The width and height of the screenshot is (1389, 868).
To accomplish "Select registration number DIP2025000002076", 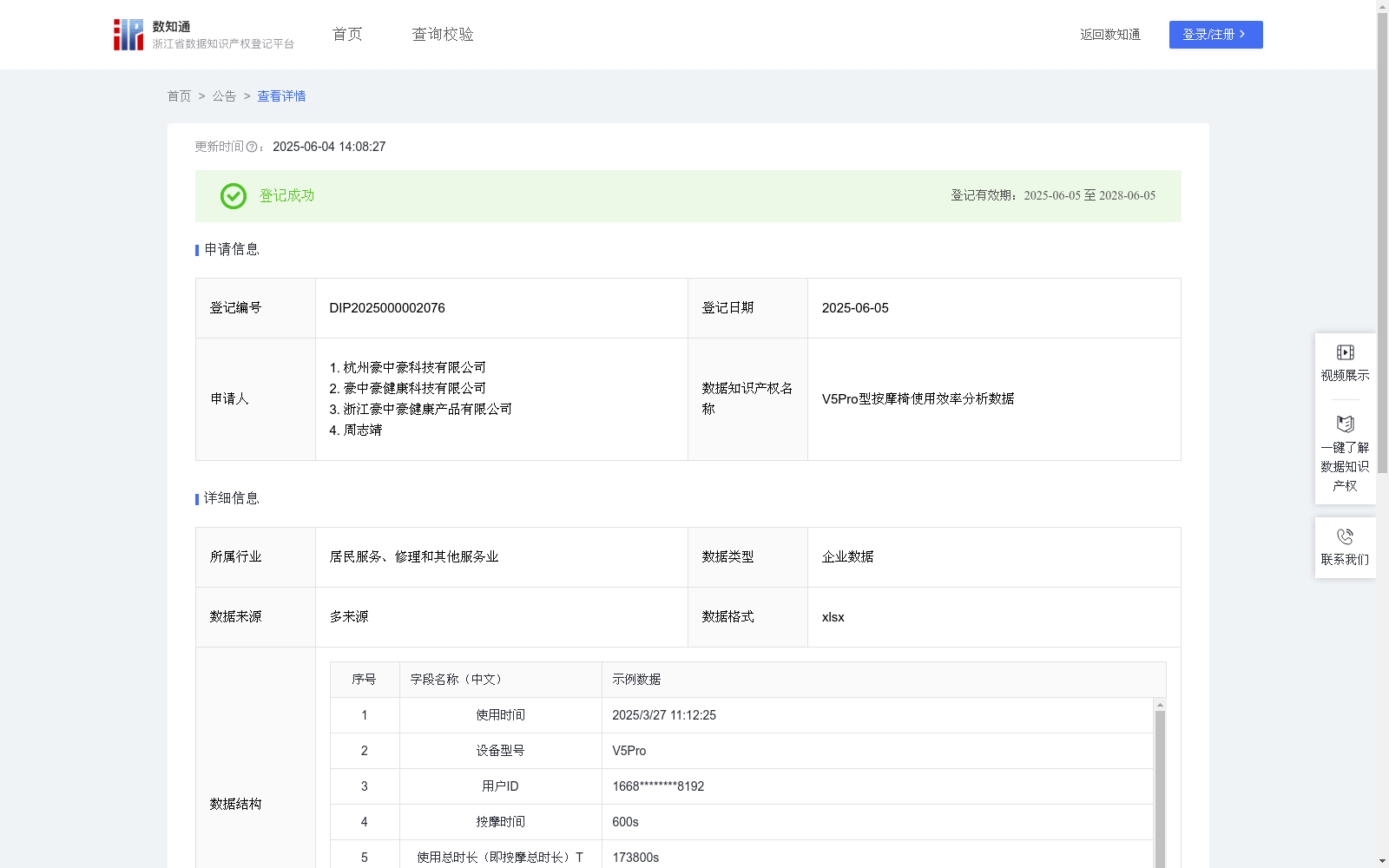I will tap(387, 308).
